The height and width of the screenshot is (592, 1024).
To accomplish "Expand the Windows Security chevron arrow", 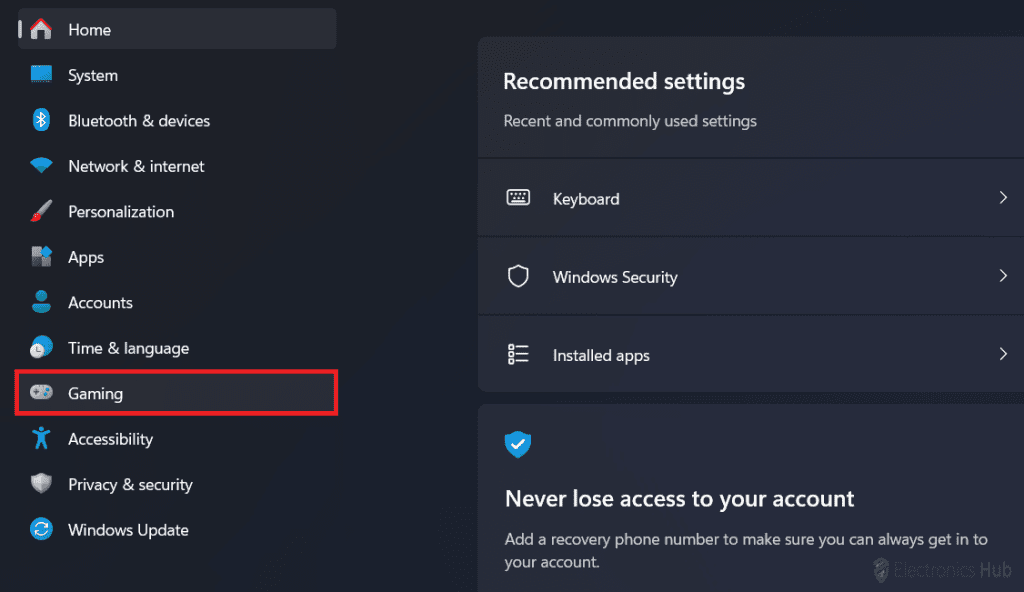I will click(x=1002, y=276).
